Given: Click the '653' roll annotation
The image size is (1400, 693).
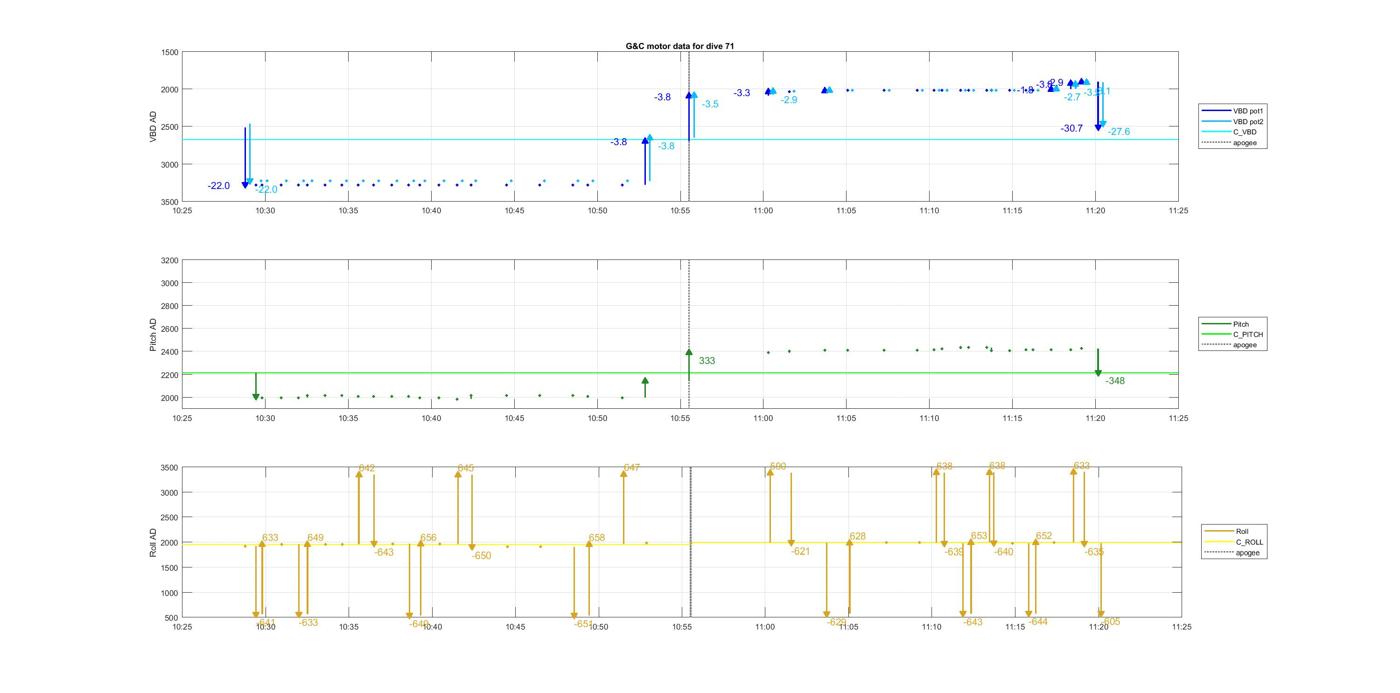Looking at the screenshot, I should coord(979,537).
